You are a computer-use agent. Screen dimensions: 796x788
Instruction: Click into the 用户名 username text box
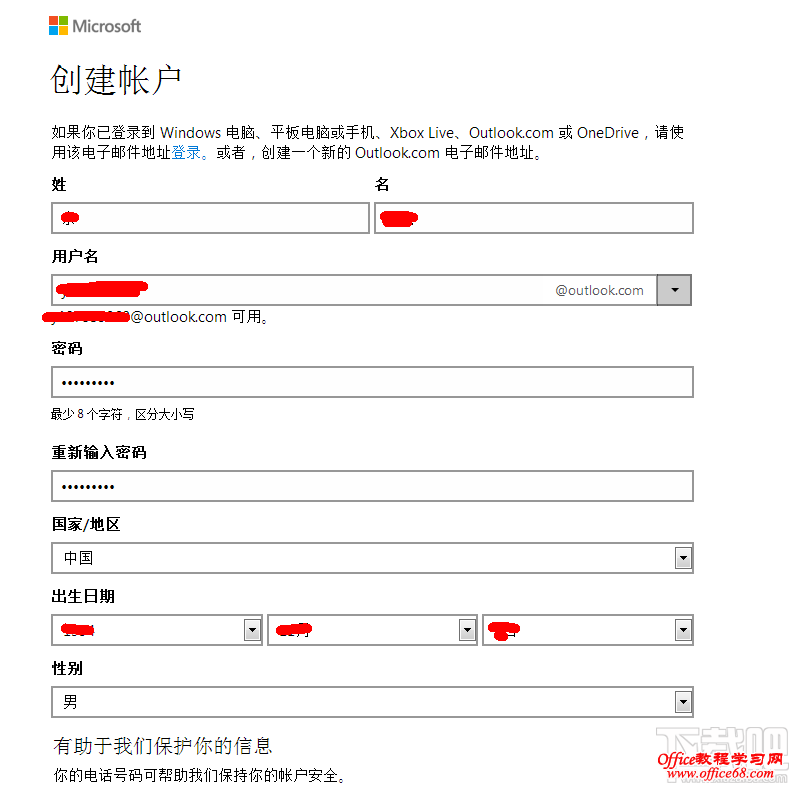click(300, 290)
